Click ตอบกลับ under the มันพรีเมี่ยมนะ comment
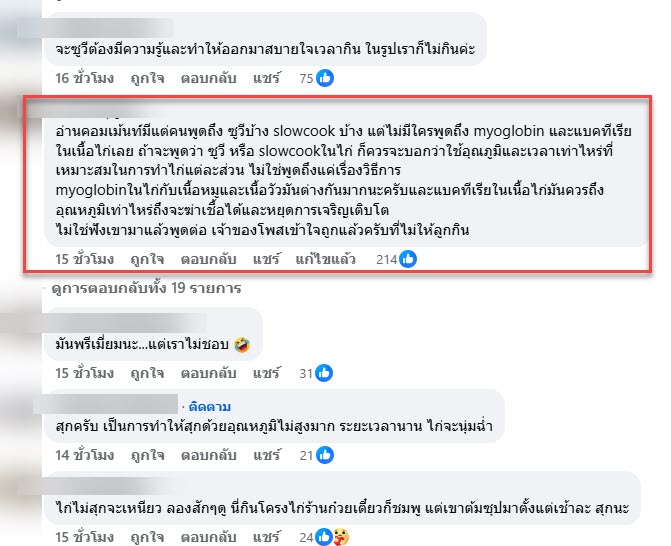The width and height of the screenshot is (671, 546). point(208,373)
